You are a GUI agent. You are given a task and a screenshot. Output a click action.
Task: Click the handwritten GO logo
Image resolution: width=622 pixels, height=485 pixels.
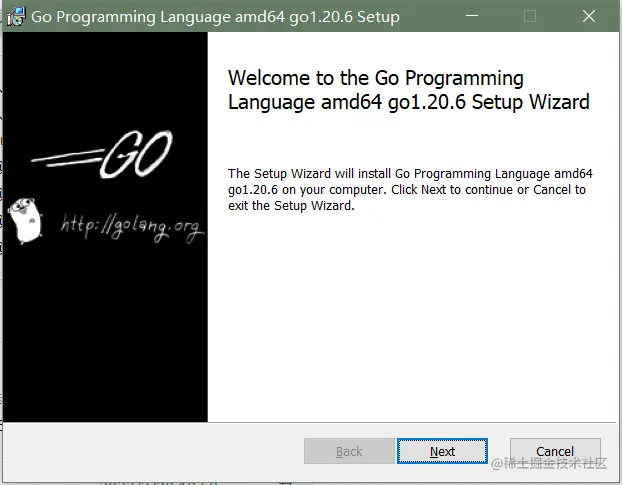102,154
